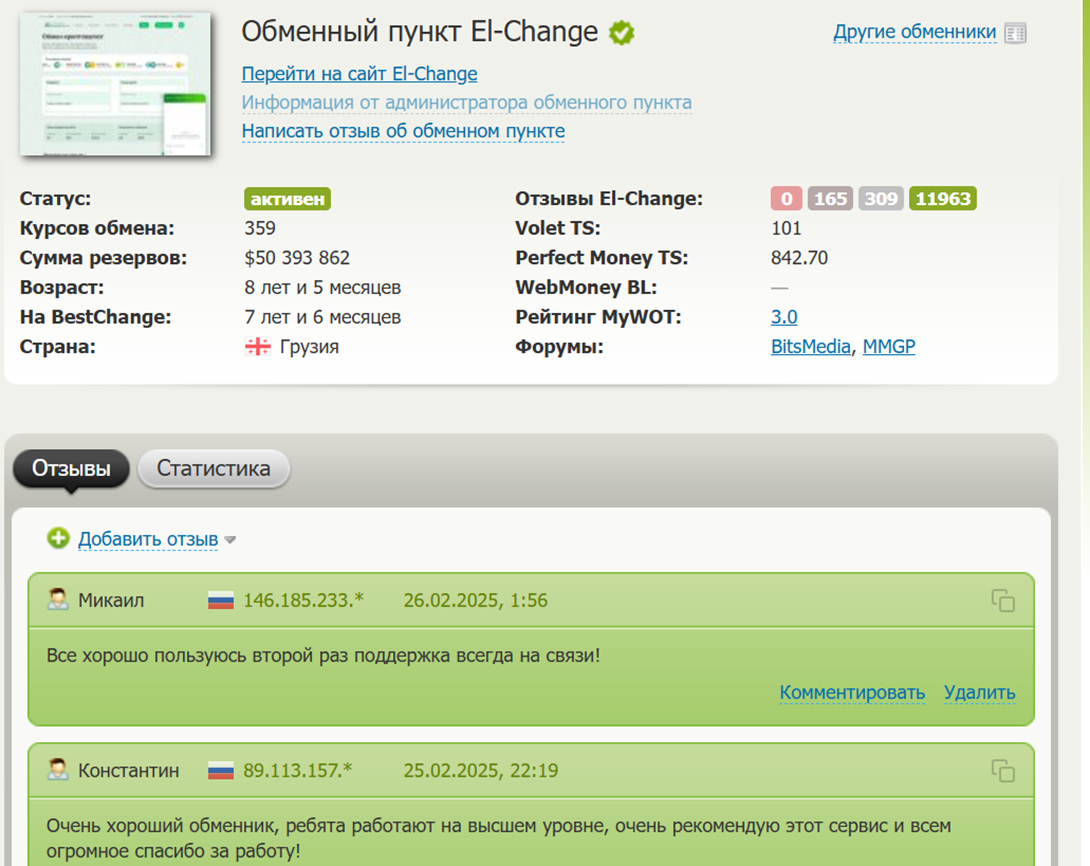
Task: Click Комментировать on Микаил's review
Action: point(852,692)
